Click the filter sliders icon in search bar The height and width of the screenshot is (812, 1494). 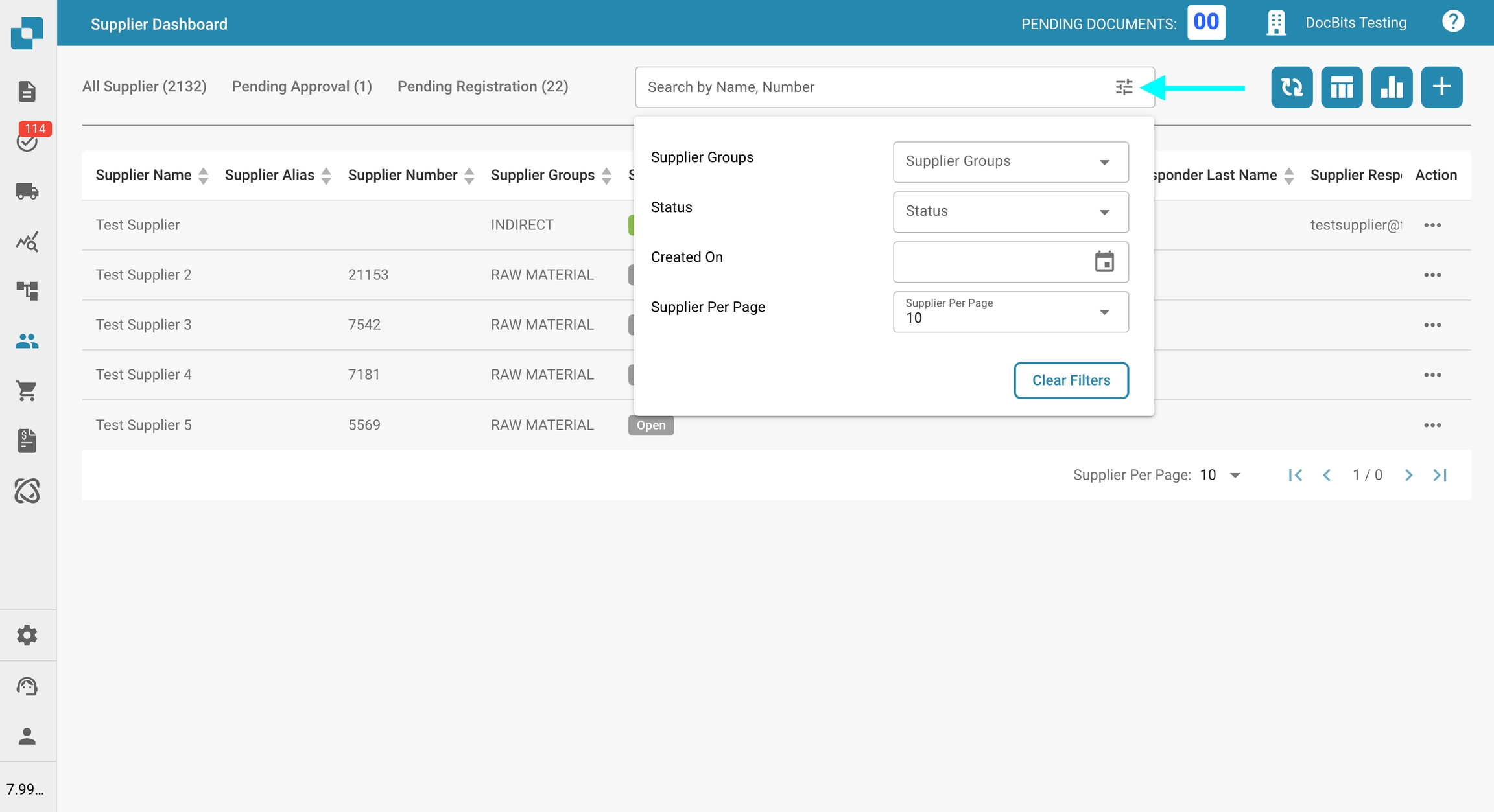[1124, 87]
